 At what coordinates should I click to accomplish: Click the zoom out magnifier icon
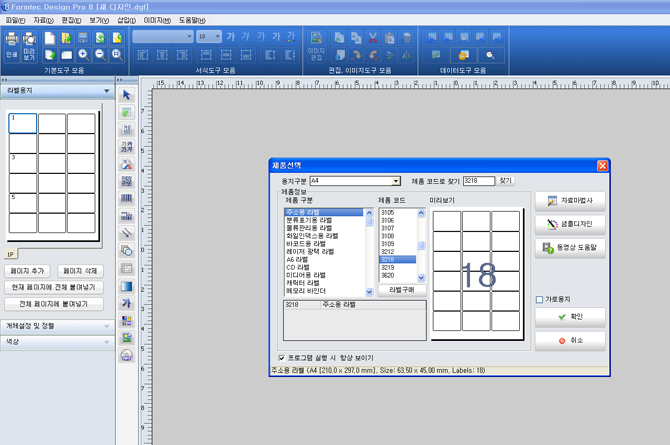(100, 55)
